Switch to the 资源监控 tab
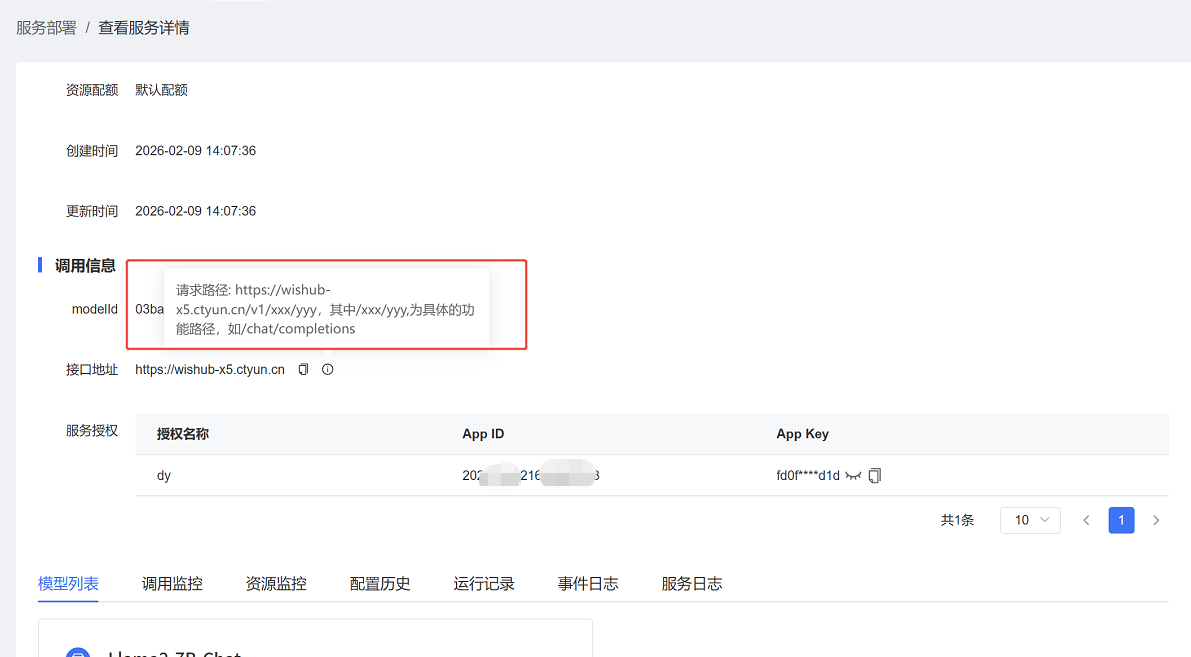 coord(276,584)
